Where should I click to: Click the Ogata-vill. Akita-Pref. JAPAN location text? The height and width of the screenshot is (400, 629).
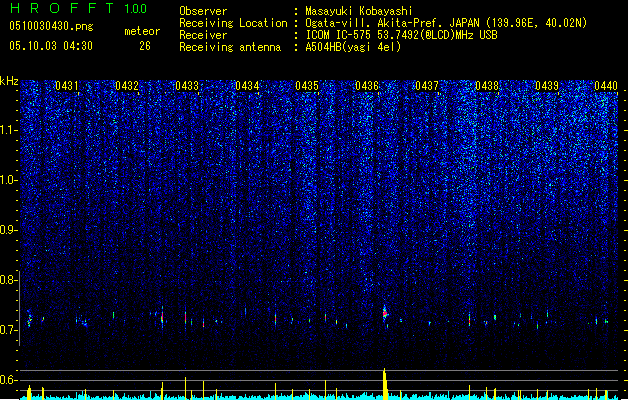click(446, 23)
